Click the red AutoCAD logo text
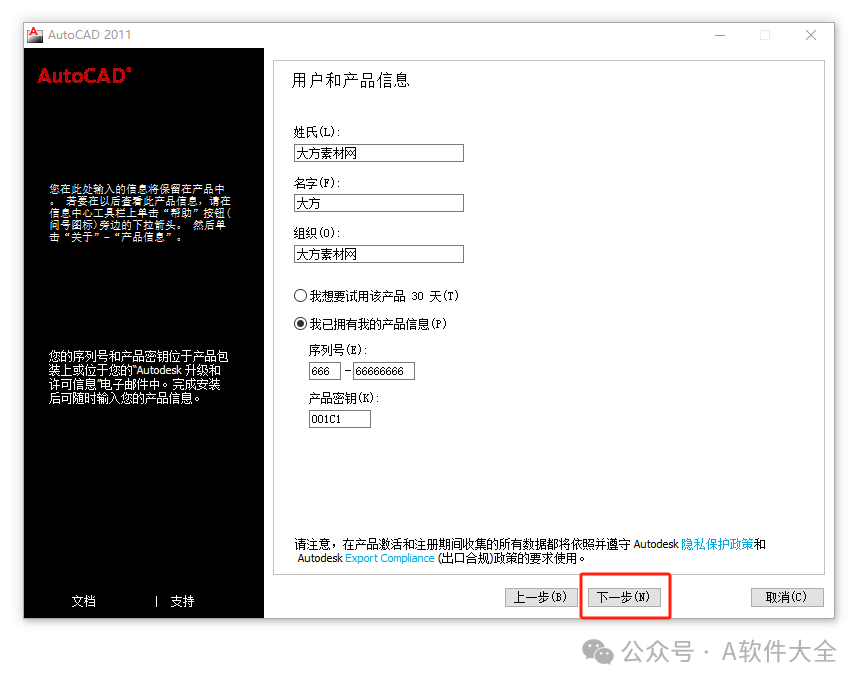 (84, 75)
